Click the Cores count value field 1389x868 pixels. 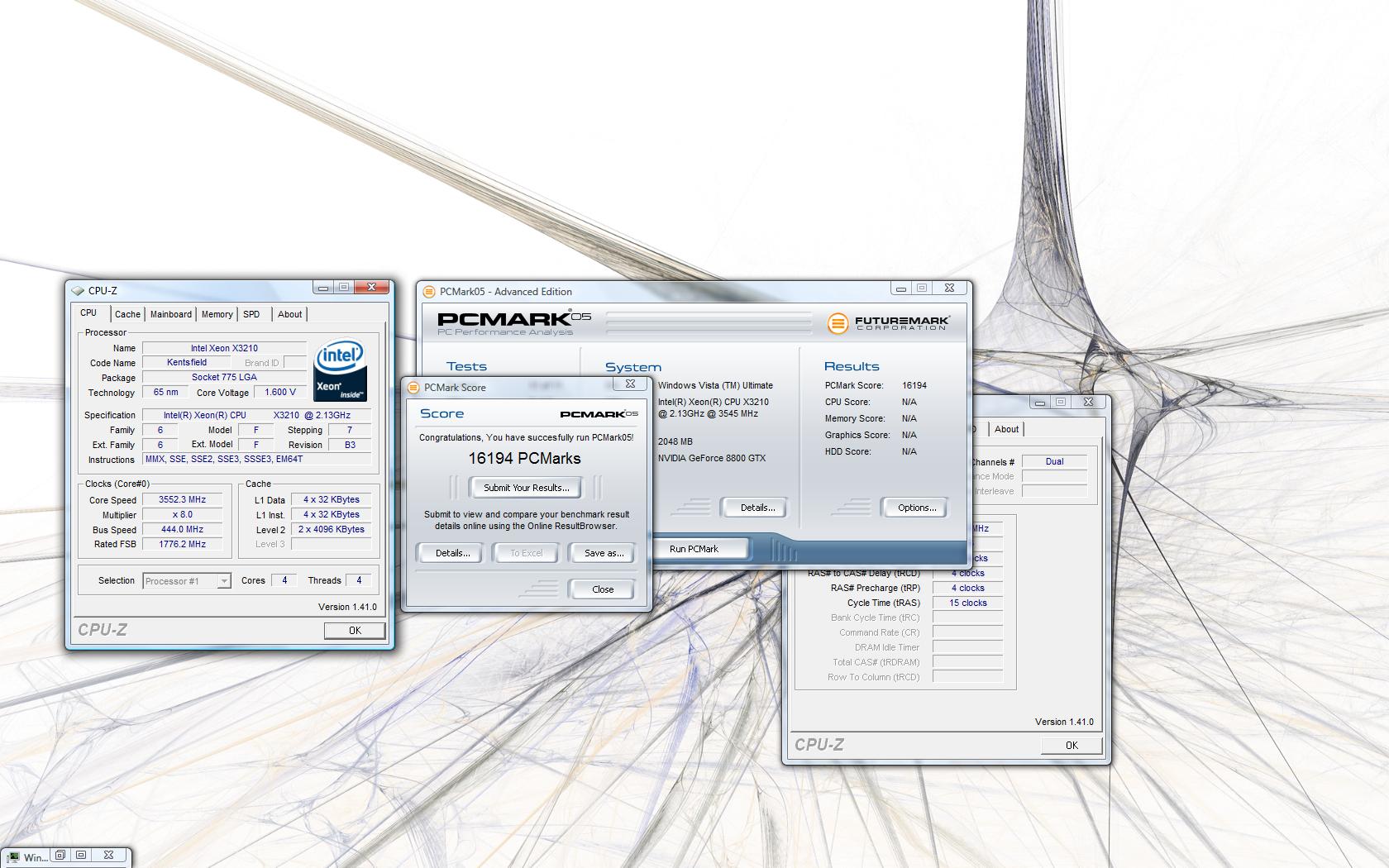(284, 580)
